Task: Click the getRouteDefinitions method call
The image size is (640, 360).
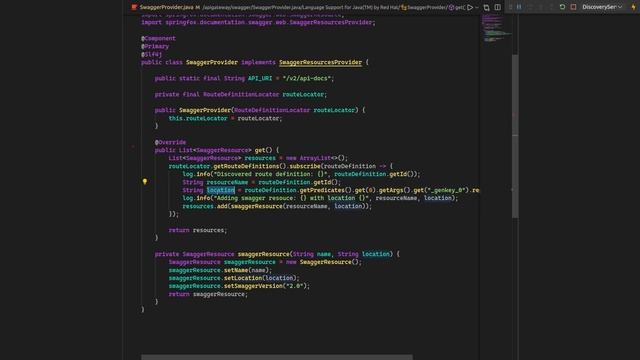Action: pyautogui.click(x=247, y=166)
